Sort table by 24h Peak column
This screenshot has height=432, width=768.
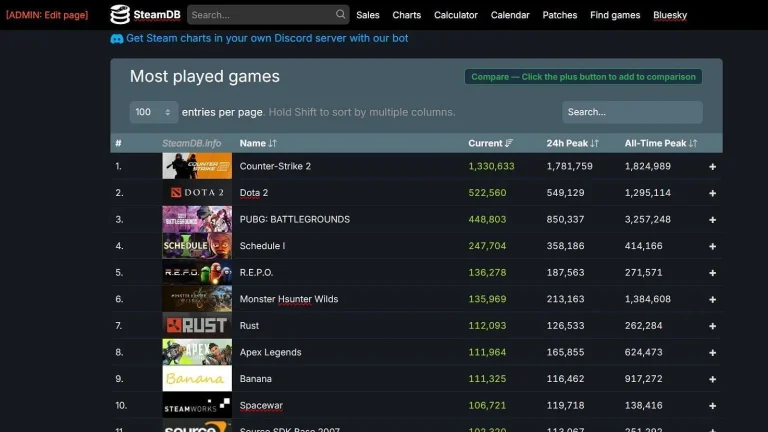point(573,143)
